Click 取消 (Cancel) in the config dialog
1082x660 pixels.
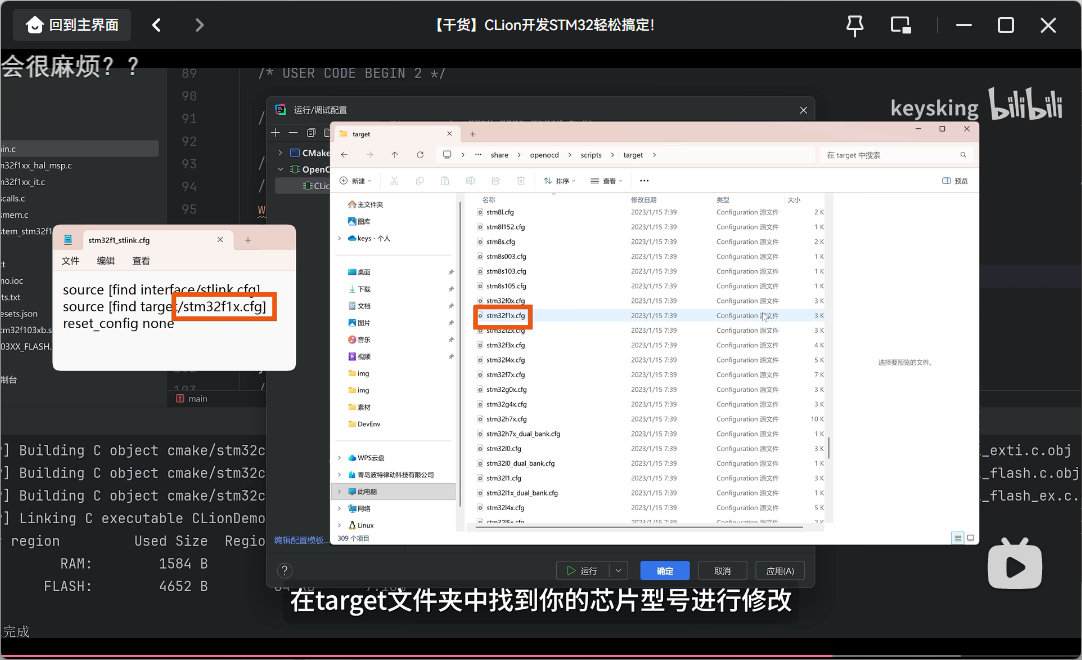point(722,571)
